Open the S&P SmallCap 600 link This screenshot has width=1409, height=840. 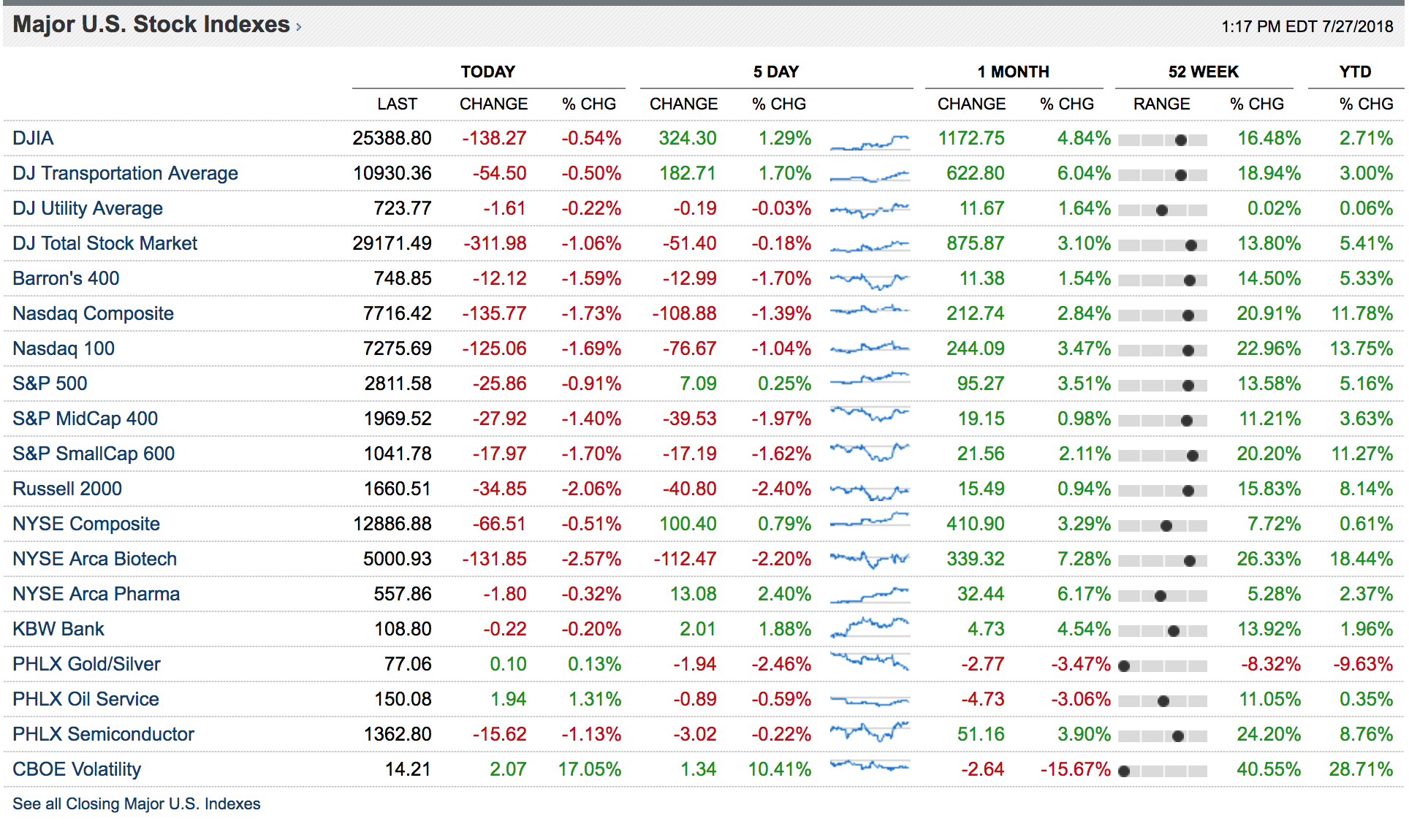click(94, 454)
